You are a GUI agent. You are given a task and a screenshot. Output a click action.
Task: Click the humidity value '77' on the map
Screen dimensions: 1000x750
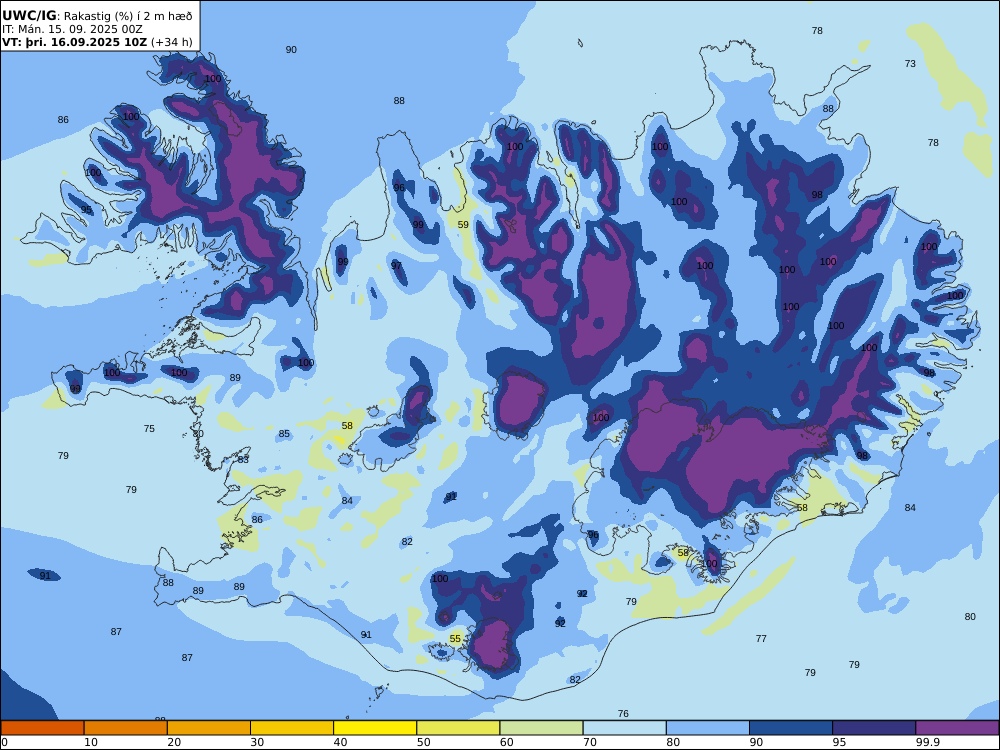(x=761, y=639)
